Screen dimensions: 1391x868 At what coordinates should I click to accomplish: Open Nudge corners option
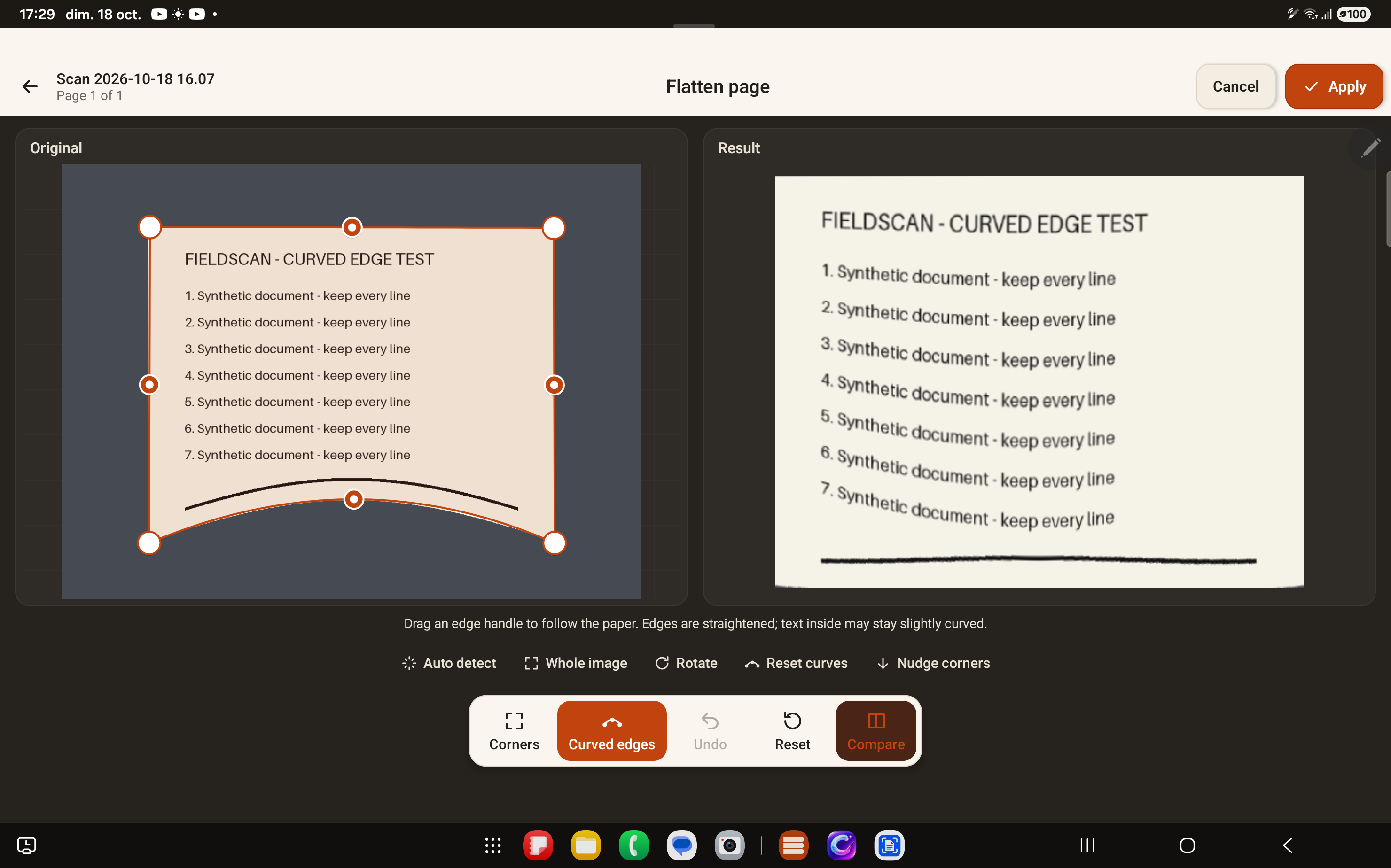click(933, 663)
